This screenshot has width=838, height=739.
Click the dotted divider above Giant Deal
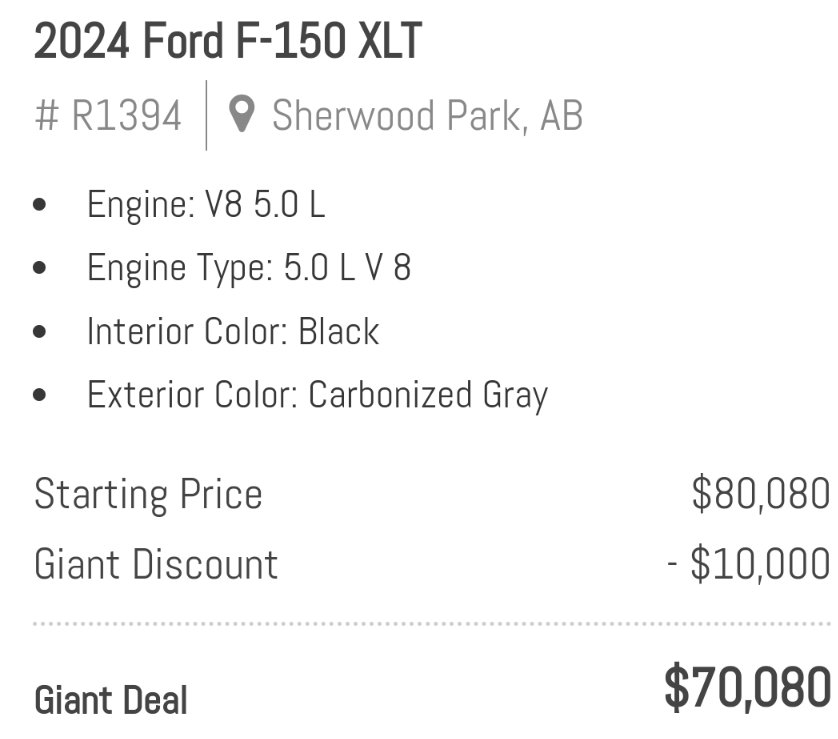click(432, 624)
